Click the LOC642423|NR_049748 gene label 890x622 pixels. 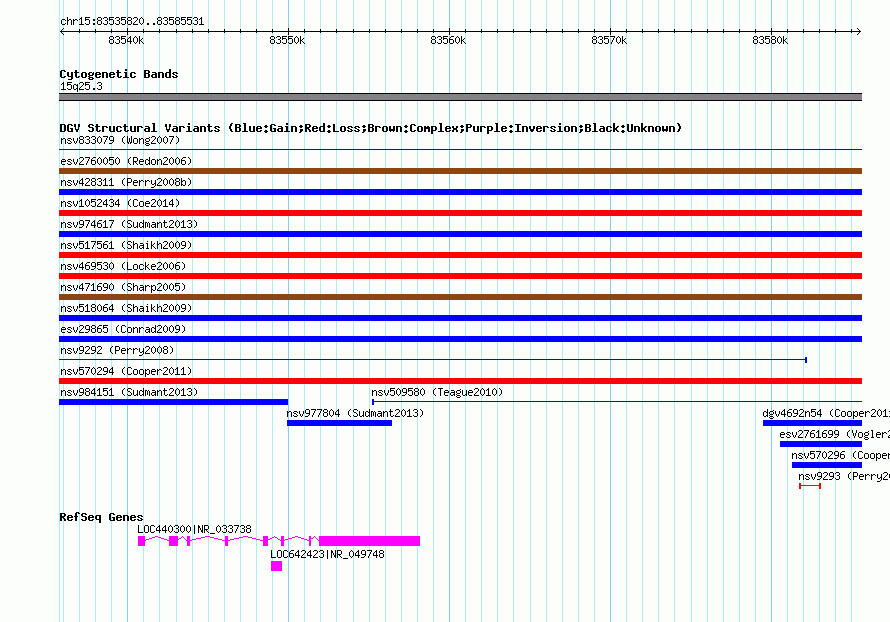[x=327, y=554]
